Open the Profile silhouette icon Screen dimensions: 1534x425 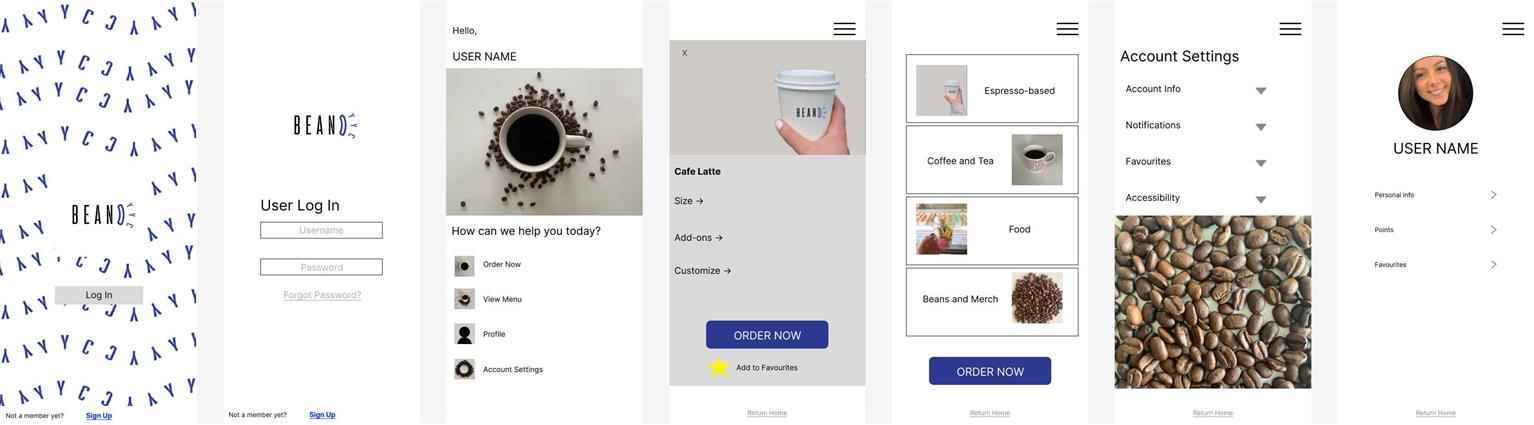pos(464,334)
